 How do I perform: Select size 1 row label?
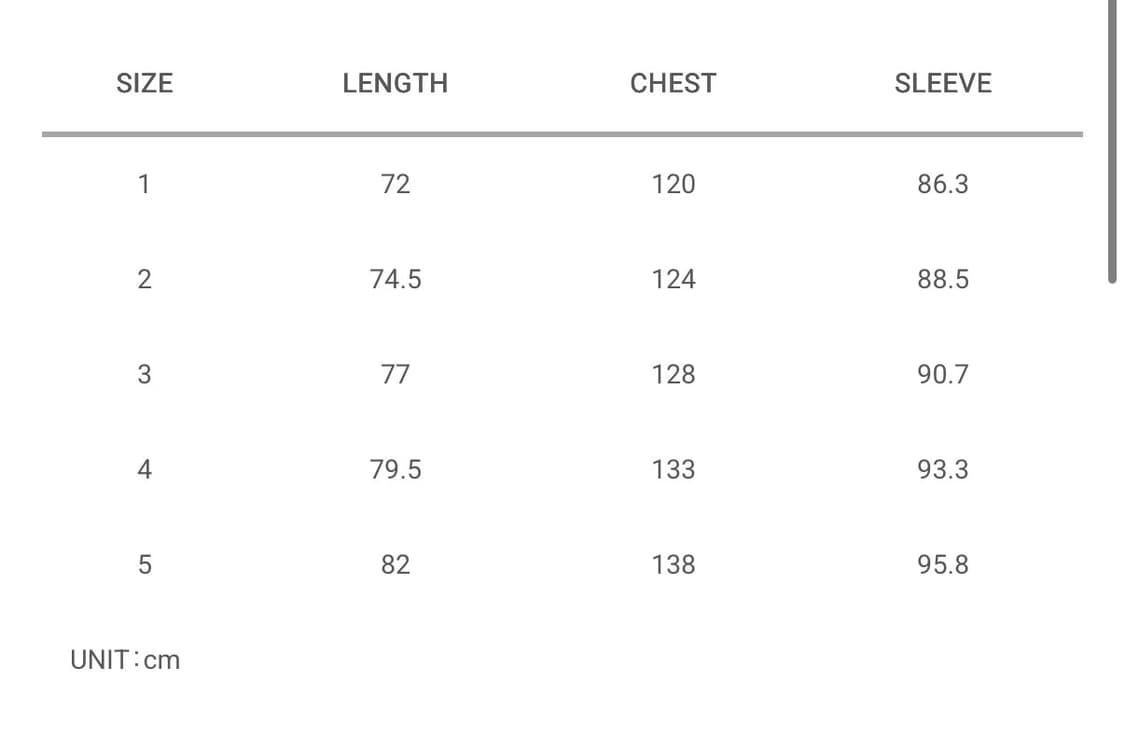pos(144,184)
